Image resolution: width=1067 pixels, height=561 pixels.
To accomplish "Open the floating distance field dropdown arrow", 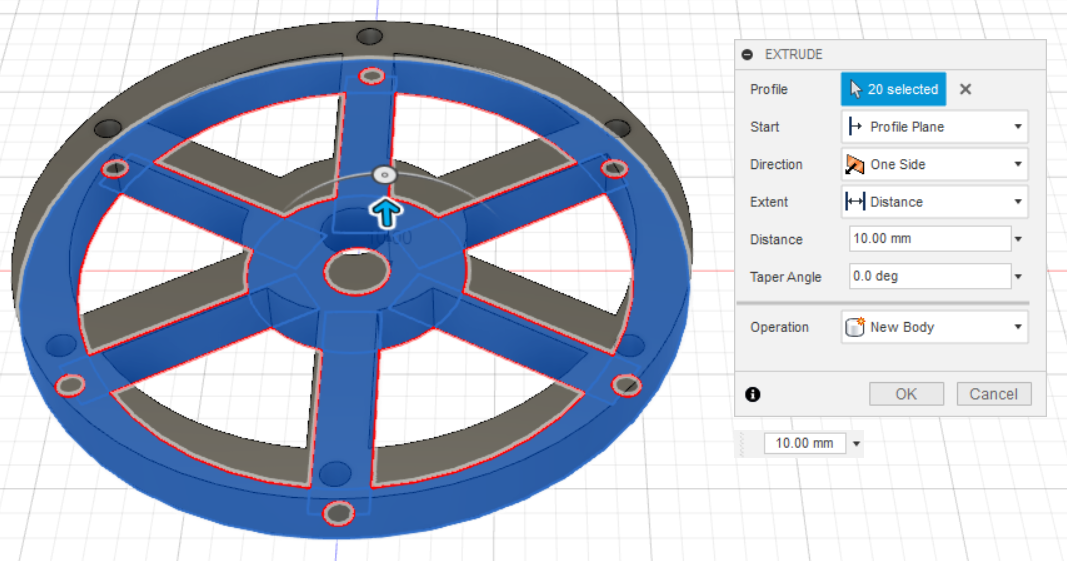I will (x=857, y=443).
